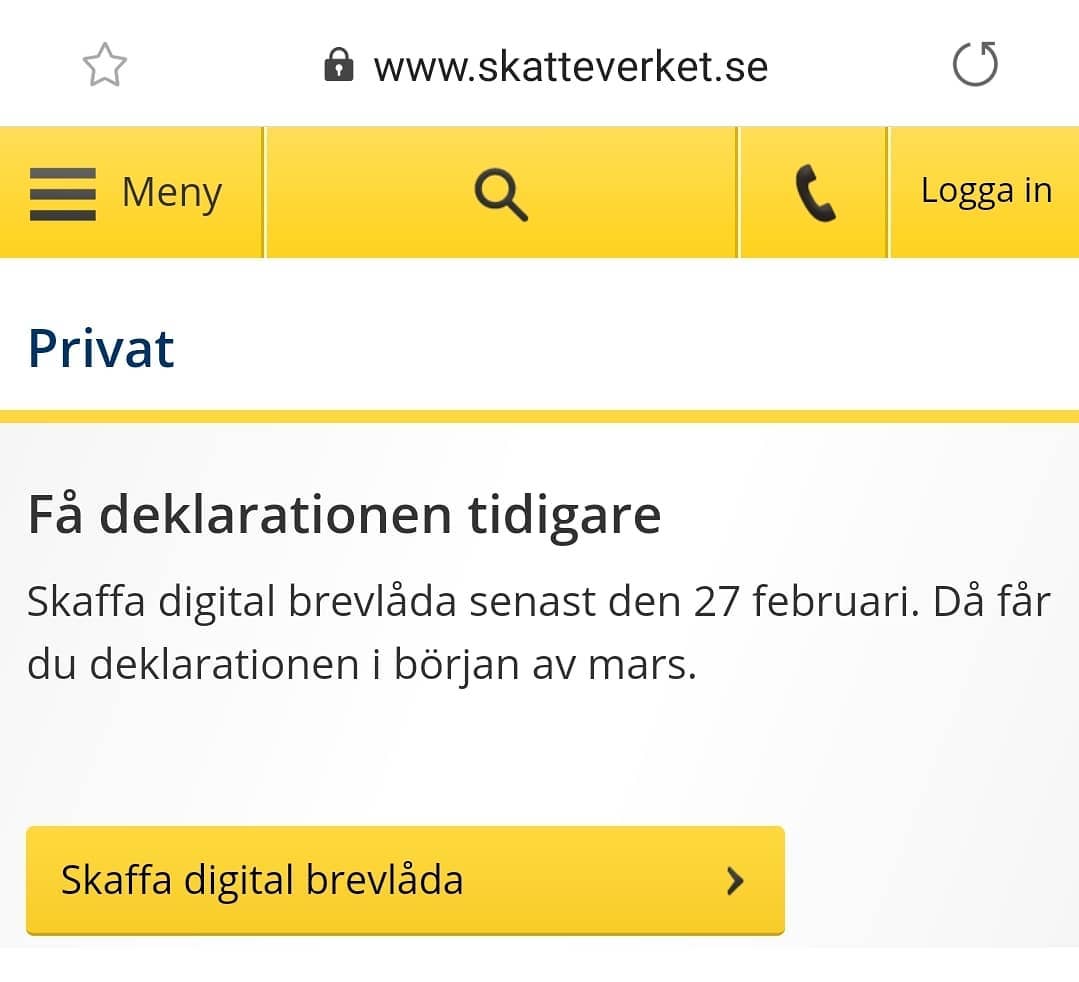Click the headline Få deklarationen tidigare
Viewport: 1079px width, 982px height.
click(x=344, y=515)
